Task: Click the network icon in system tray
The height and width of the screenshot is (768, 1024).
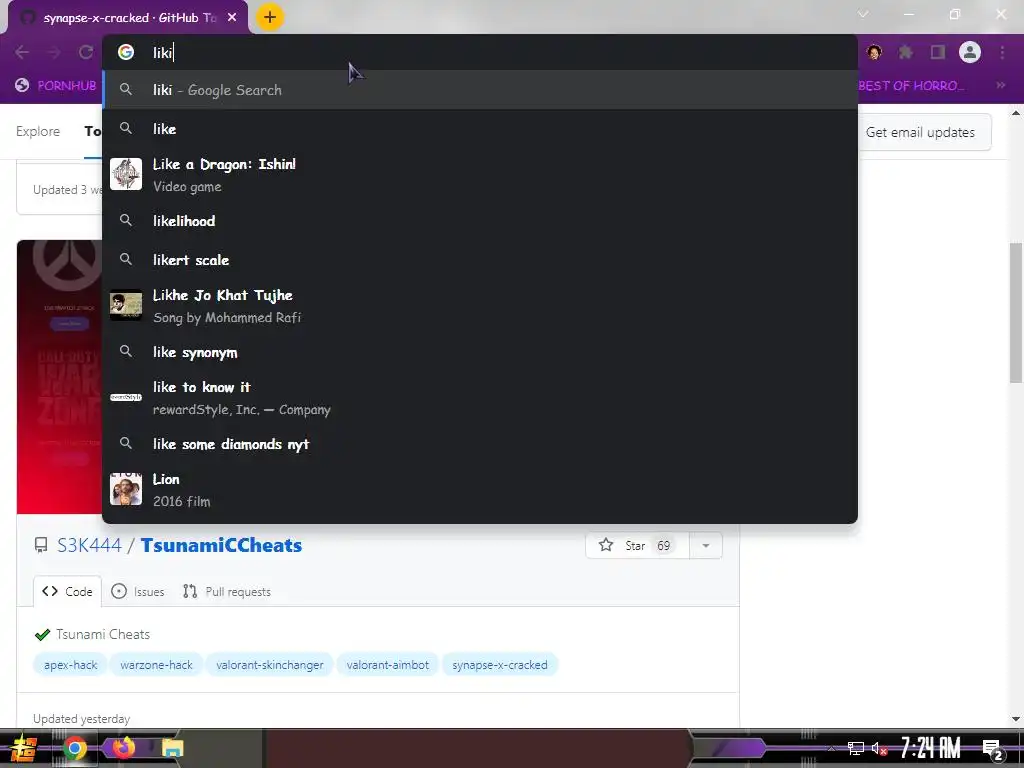Action: (x=856, y=748)
